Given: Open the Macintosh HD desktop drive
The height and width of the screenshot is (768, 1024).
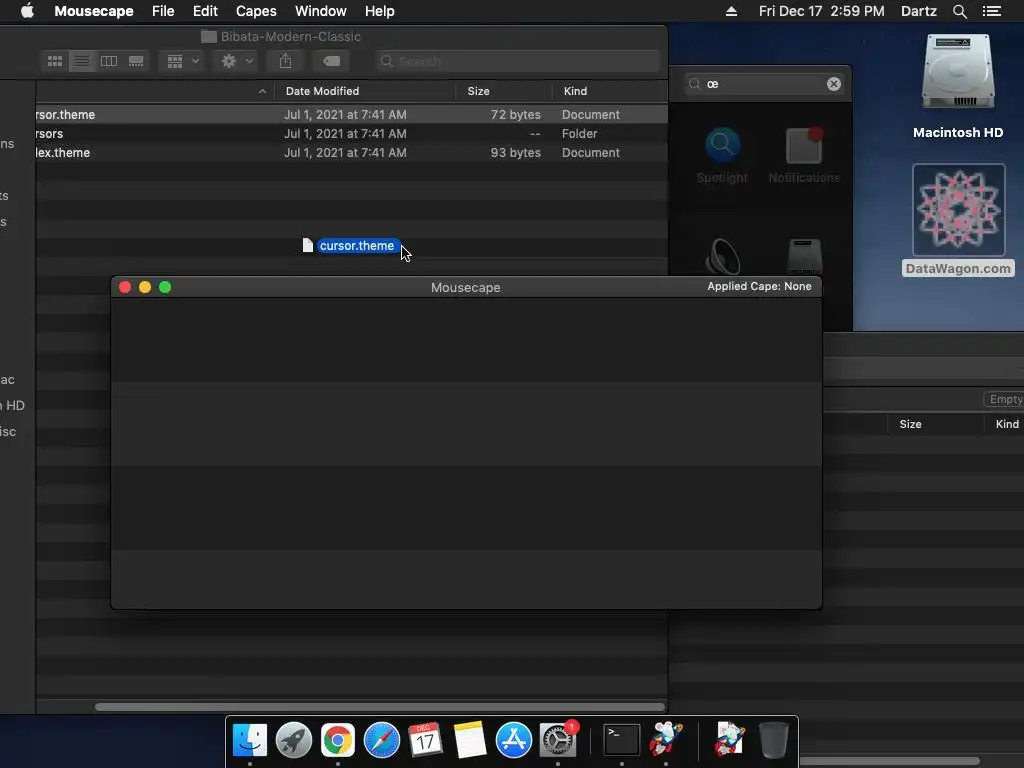Looking at the screenshot, I should 957,87.
